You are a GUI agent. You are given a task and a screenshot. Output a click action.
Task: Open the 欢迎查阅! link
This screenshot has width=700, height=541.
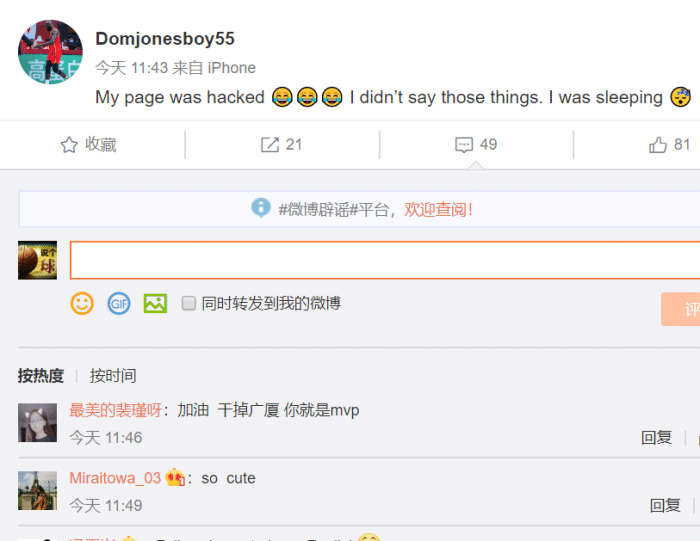pos(438,209)
